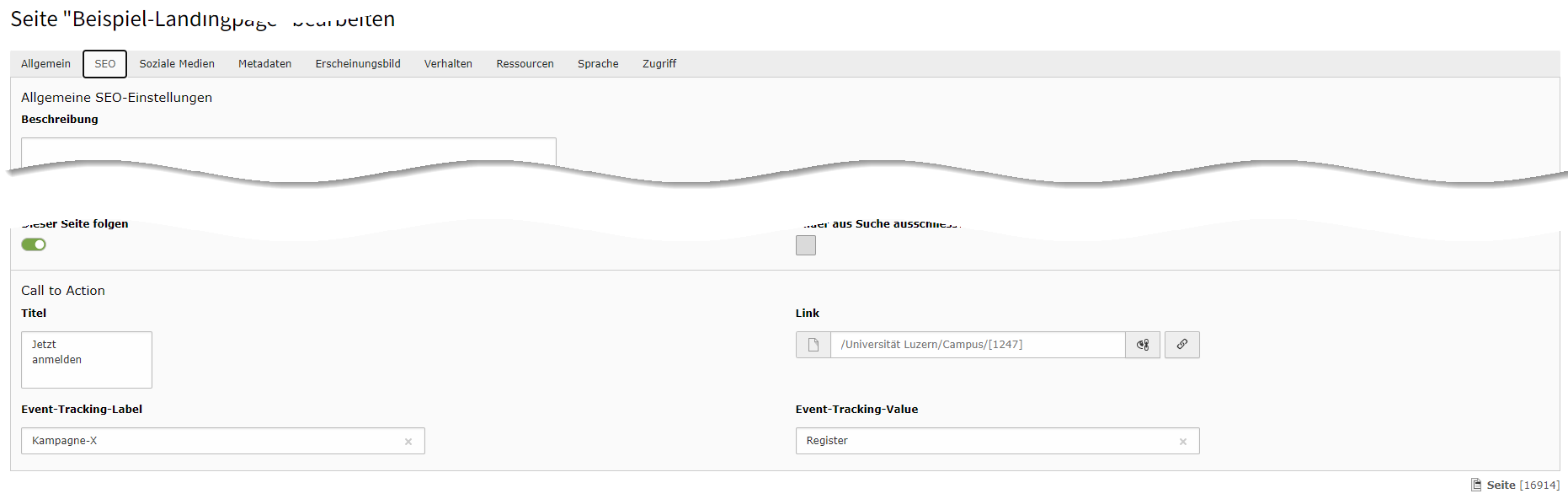This screenshot has width=1568, height=499.
Task: Go to the Metadaten tab
Action: 265,64
